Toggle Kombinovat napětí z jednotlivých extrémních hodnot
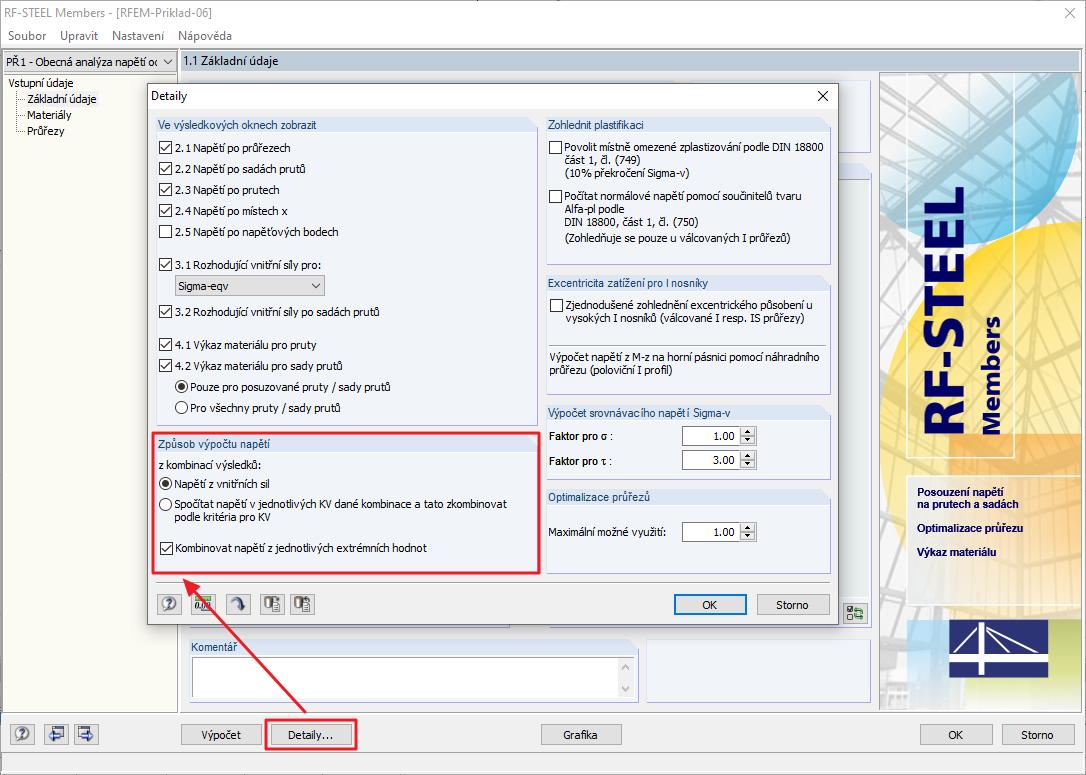This screenshot has height=775, width=1086. 166,548
